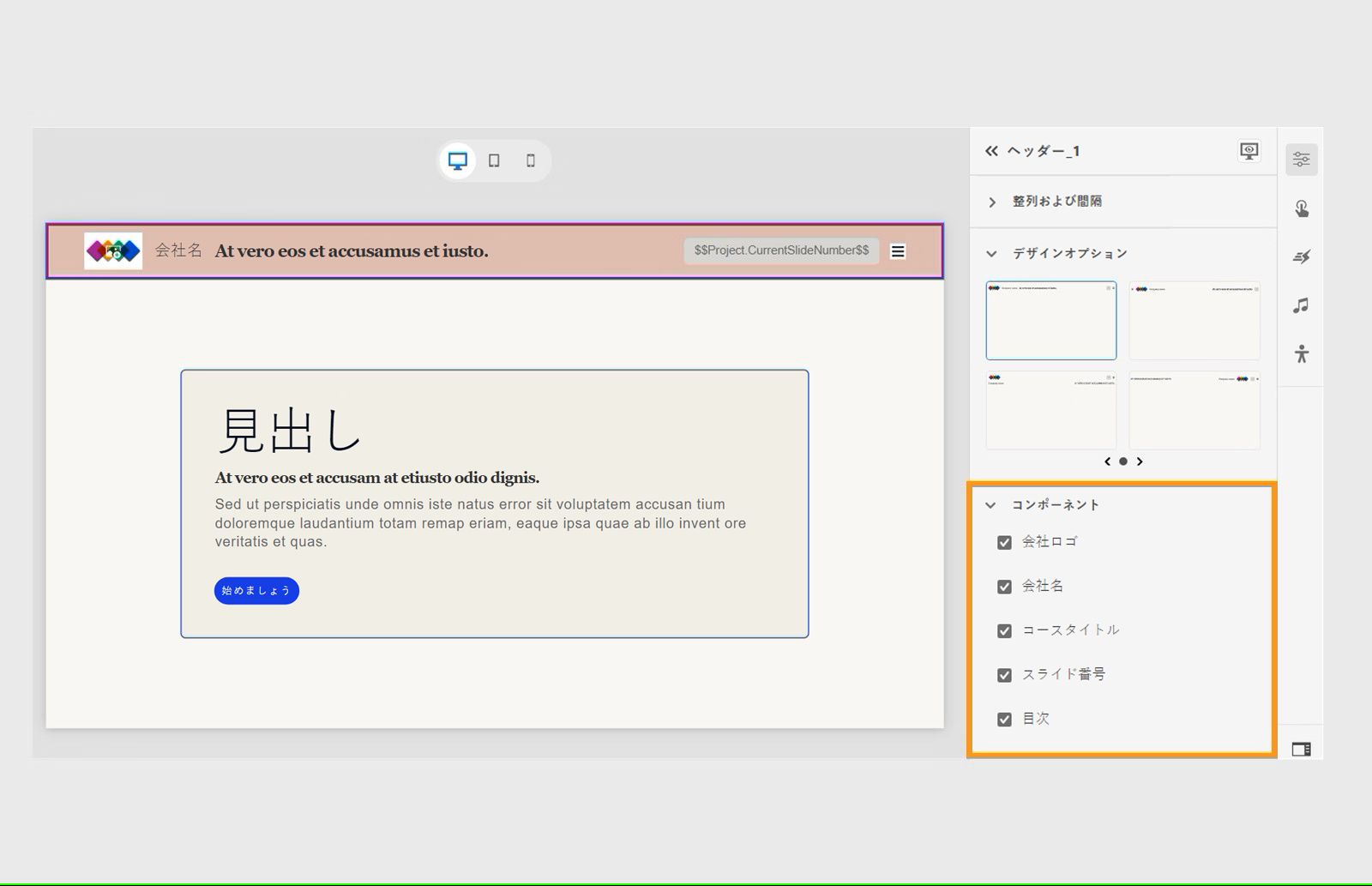Image resolution: width=1372 pixels, height=886 pixels.
Task: Click the preview monitor icon beside ヘッダー_1
Action: 1249,151
